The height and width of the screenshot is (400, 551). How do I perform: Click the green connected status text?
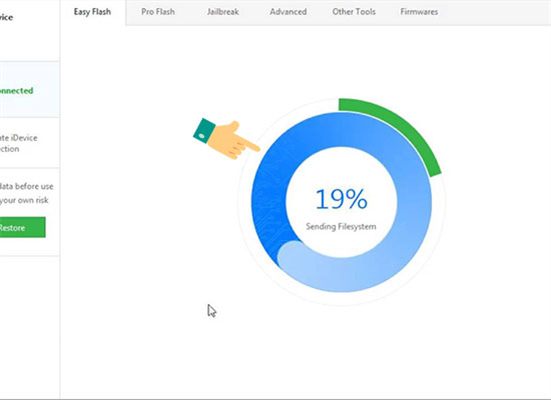(x=17, y=91)
